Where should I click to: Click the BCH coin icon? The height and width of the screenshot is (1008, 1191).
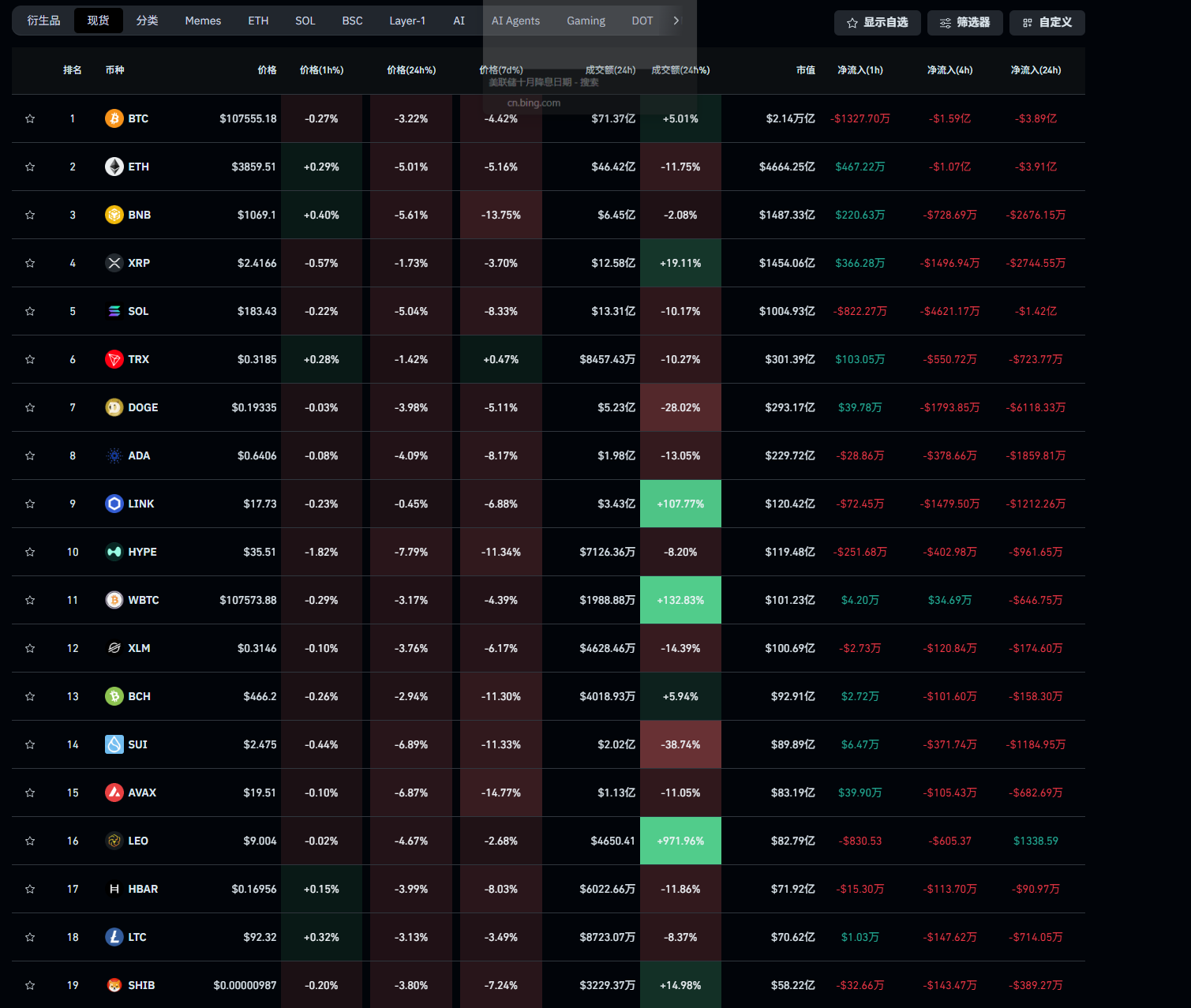click(x=114, y=696)
